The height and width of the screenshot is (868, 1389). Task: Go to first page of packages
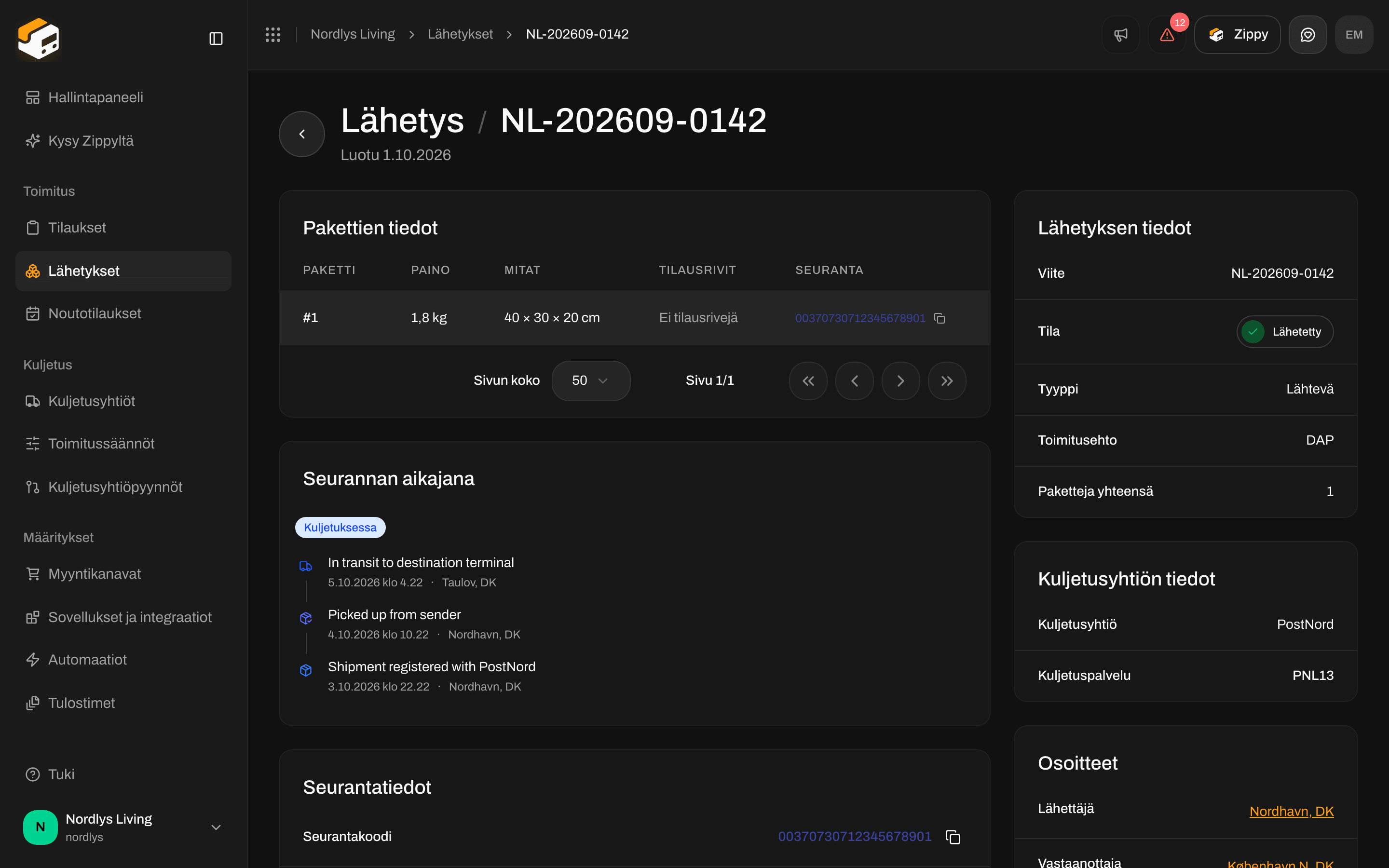[808, 380]
